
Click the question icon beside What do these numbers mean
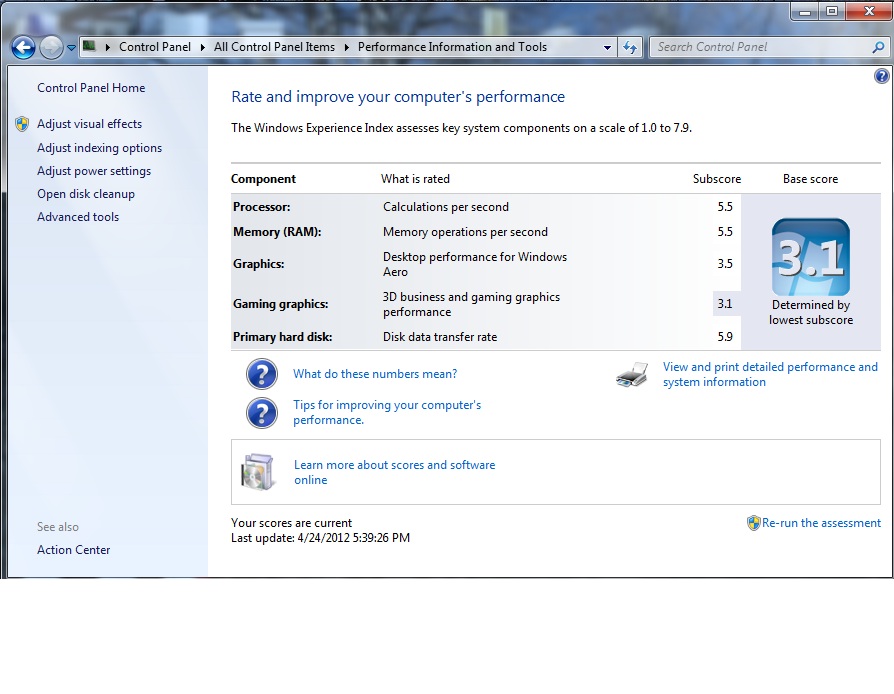[262, 374]
